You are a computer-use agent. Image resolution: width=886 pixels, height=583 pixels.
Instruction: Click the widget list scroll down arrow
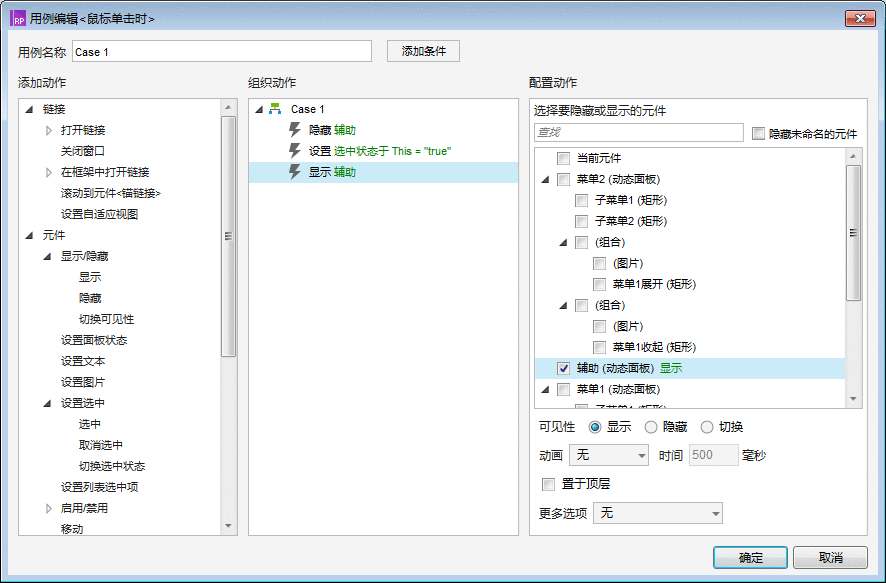click(853, 399)
